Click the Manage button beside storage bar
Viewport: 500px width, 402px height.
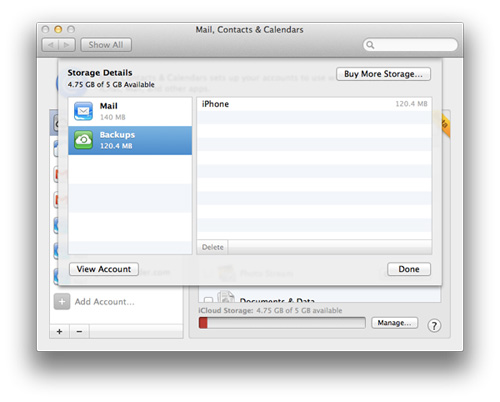[x=394, y=323]
